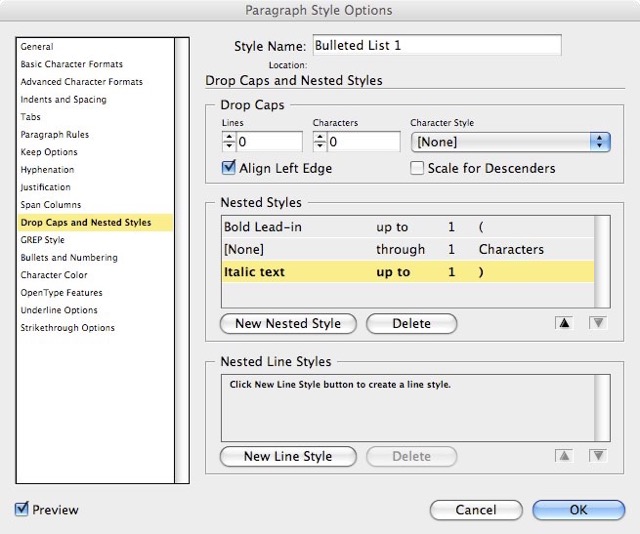Uncheck the Preview checkbox
This screenshot has height=534, width=640.
click(x=22, y=509)
